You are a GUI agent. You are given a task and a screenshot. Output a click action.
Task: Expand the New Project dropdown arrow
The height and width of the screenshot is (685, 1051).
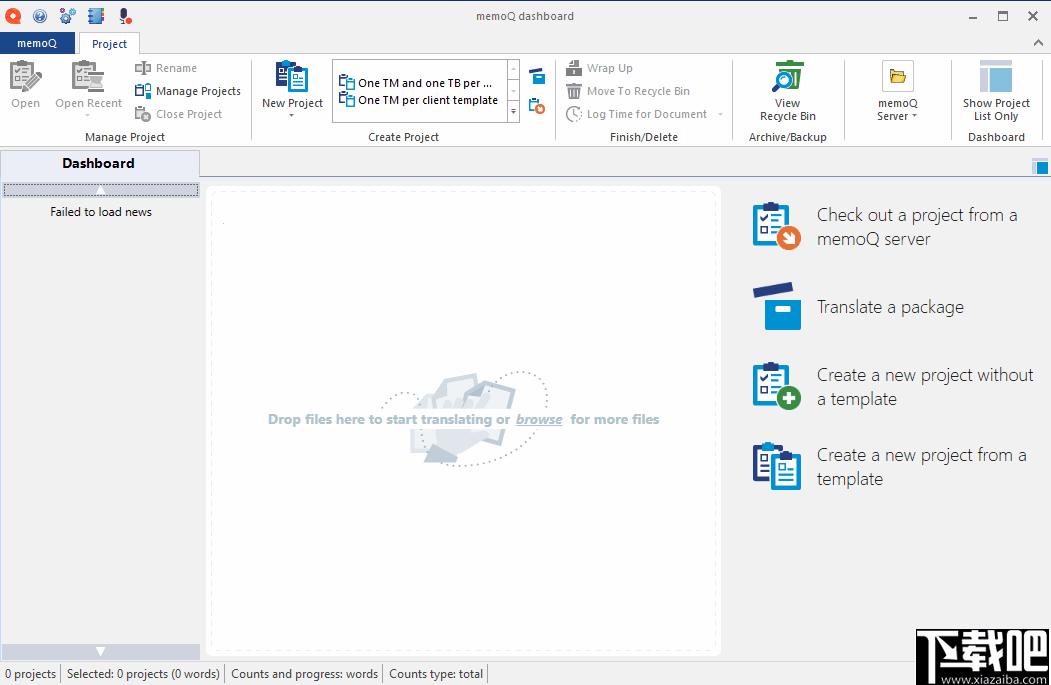tap(292, 116)
